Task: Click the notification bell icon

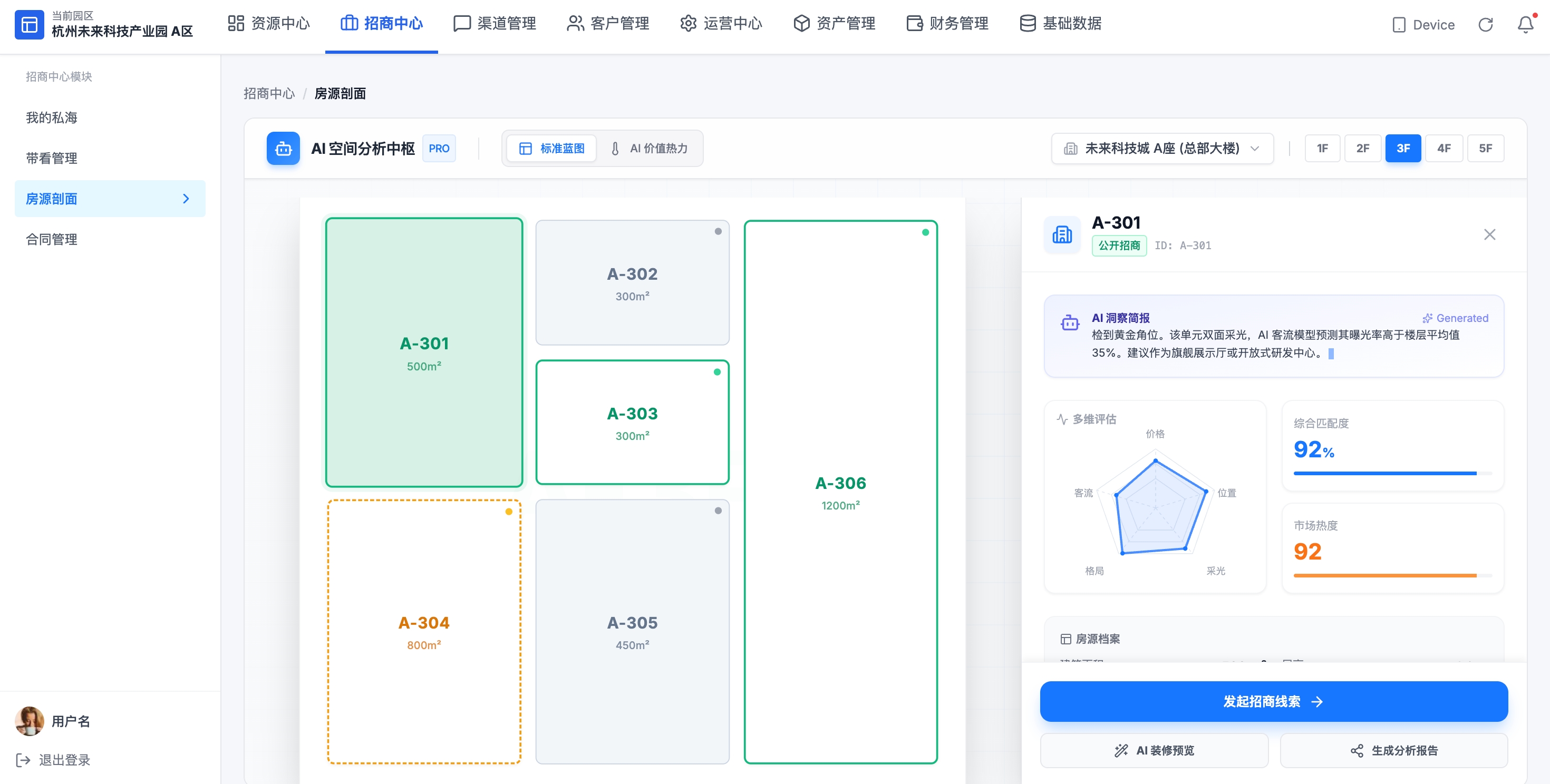Action: click(1525, 25)
